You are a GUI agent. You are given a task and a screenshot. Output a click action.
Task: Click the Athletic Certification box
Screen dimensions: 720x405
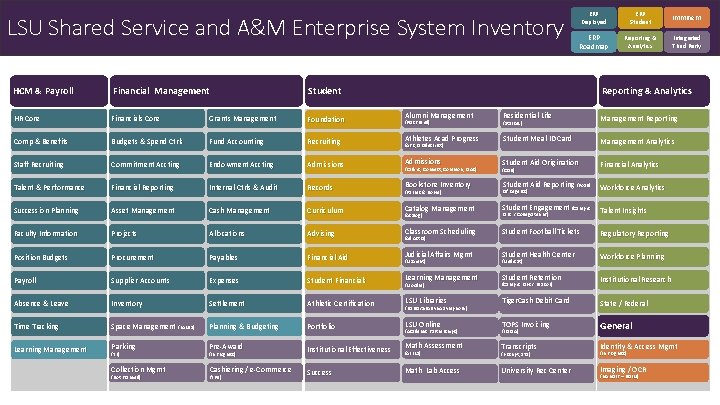(353, 304)
